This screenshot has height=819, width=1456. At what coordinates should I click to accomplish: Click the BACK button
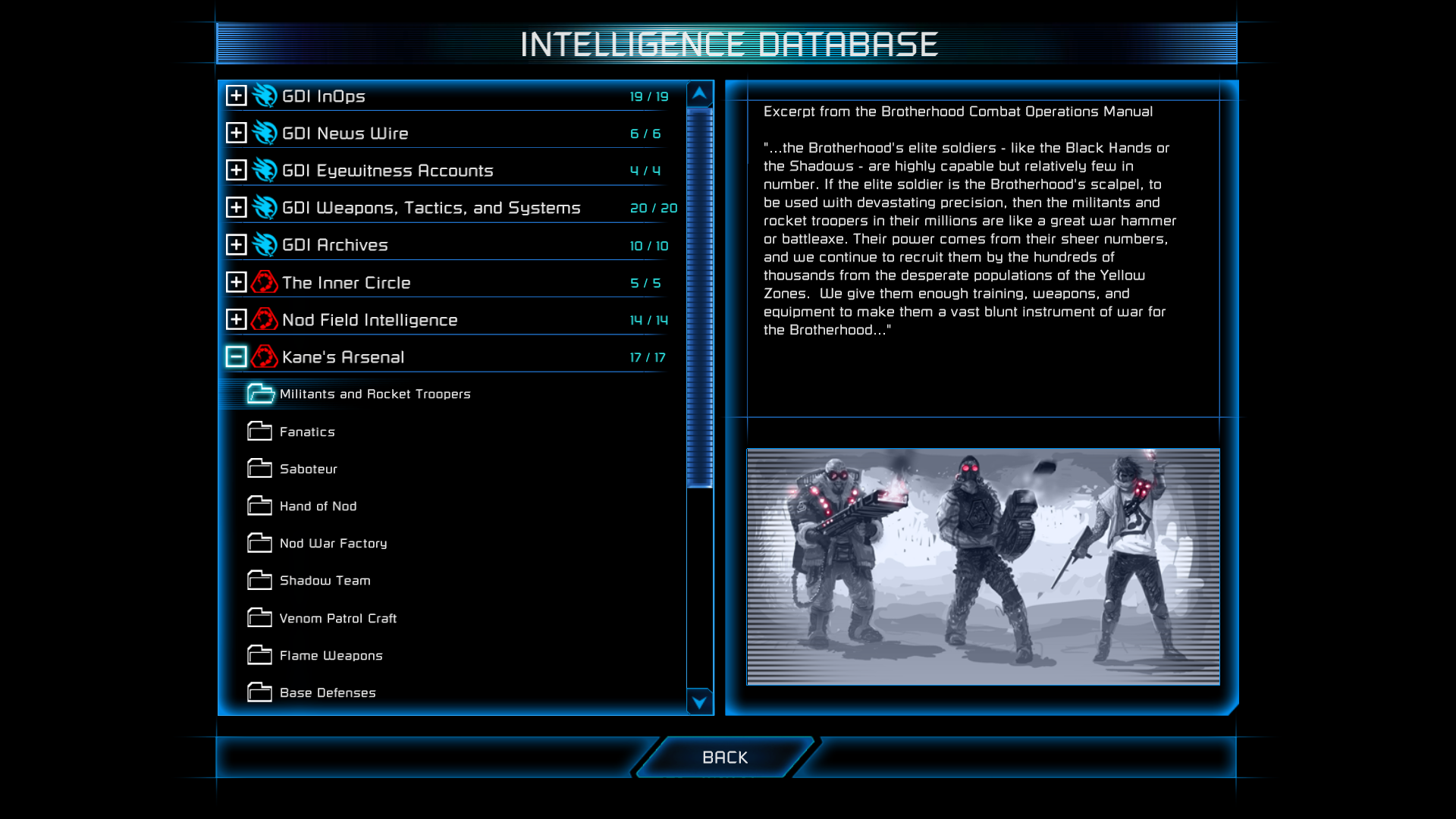click(x=725, y=757)
